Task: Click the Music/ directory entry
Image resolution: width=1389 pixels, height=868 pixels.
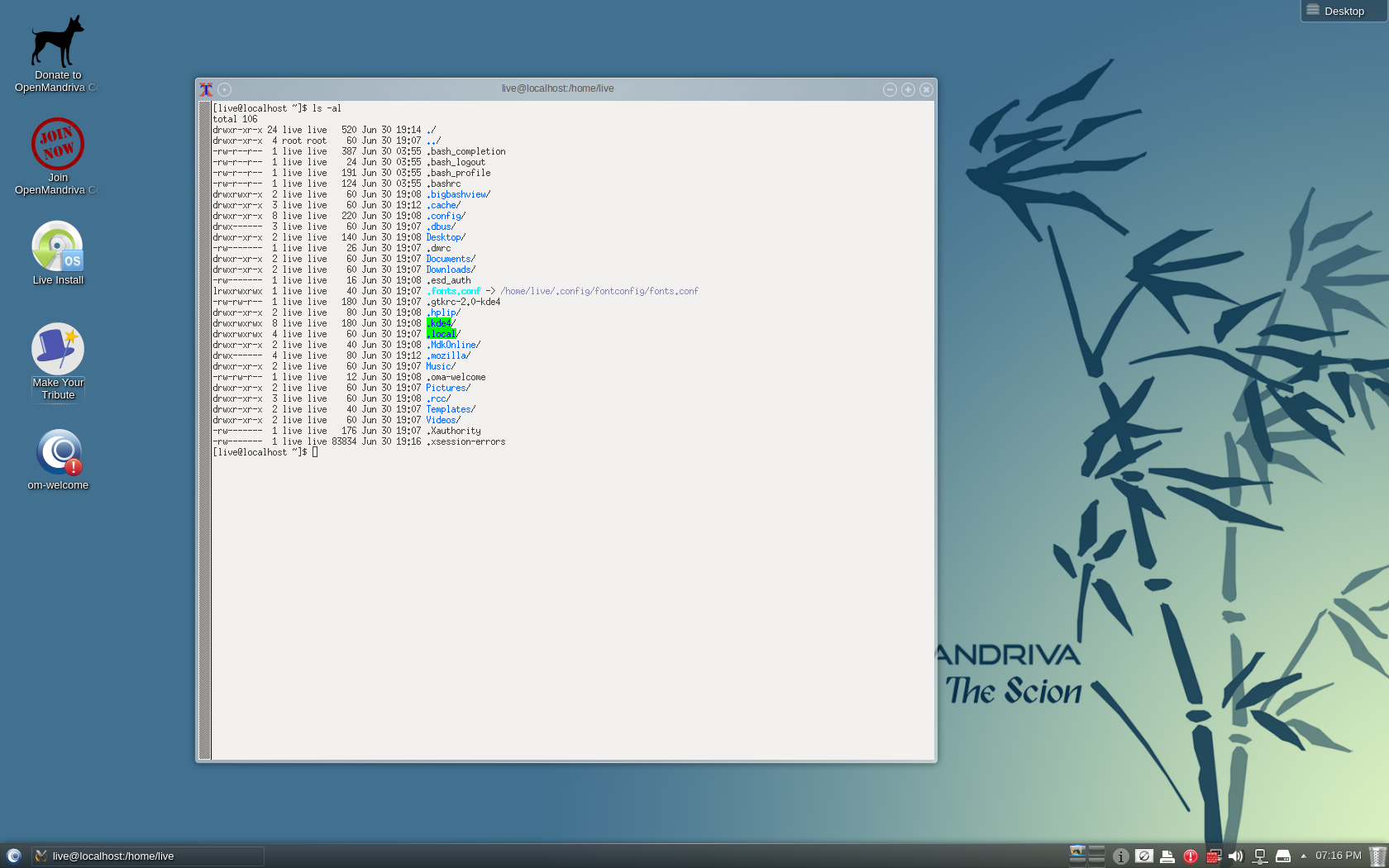Action: coord(442,366)
